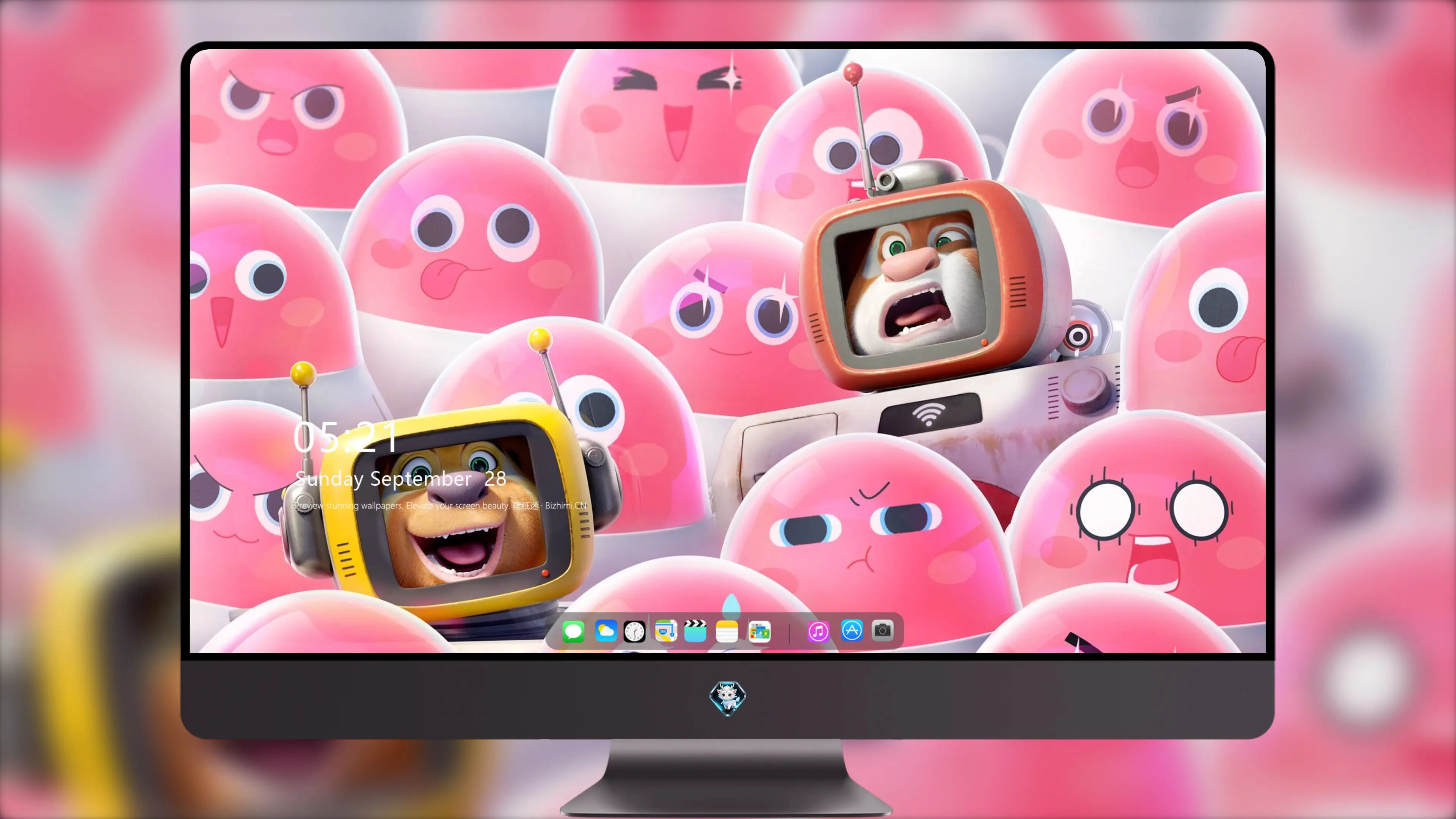
Task: Open the App Store in the dock
Action: tap(852, 630)
